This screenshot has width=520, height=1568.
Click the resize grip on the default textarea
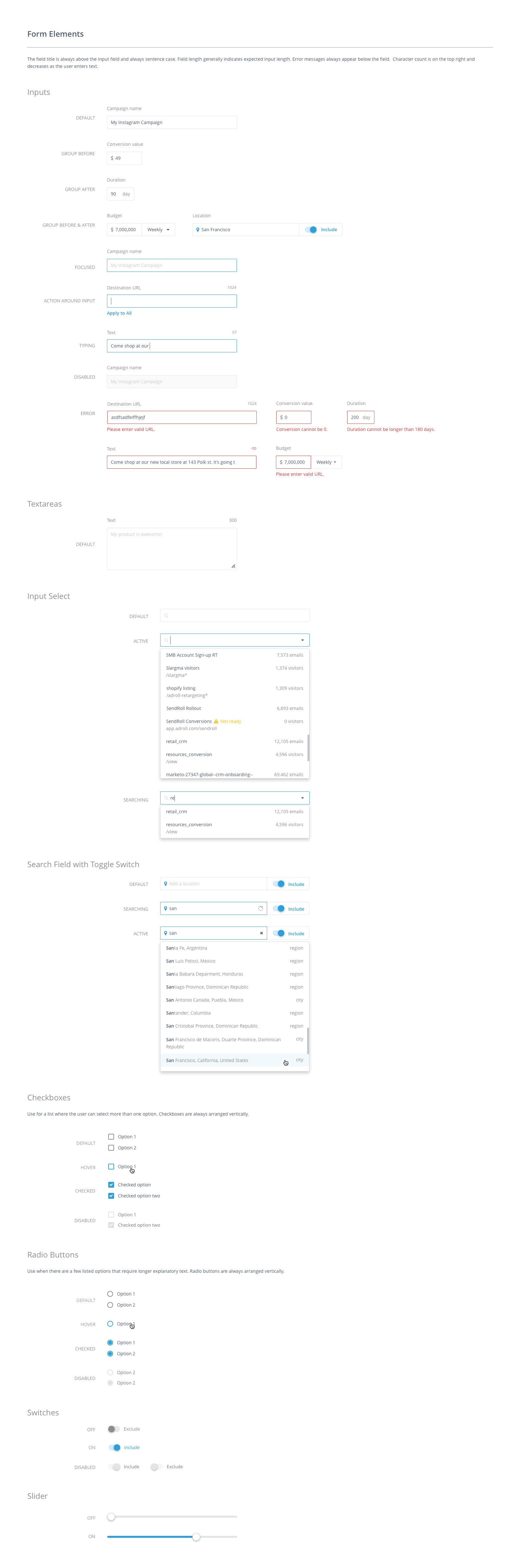(x=233, y=566)
